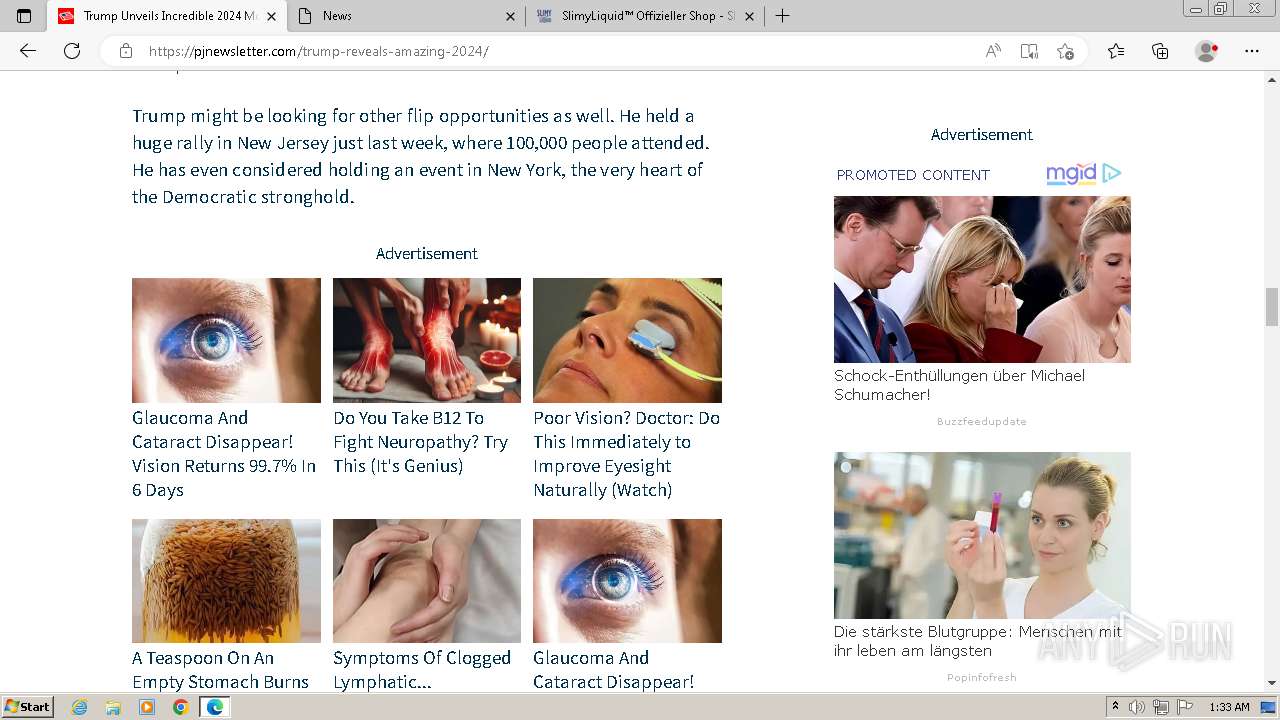The height and width of the screenshot is (720, 1280).
Task: Click the Start button
Action: point(28,707)
